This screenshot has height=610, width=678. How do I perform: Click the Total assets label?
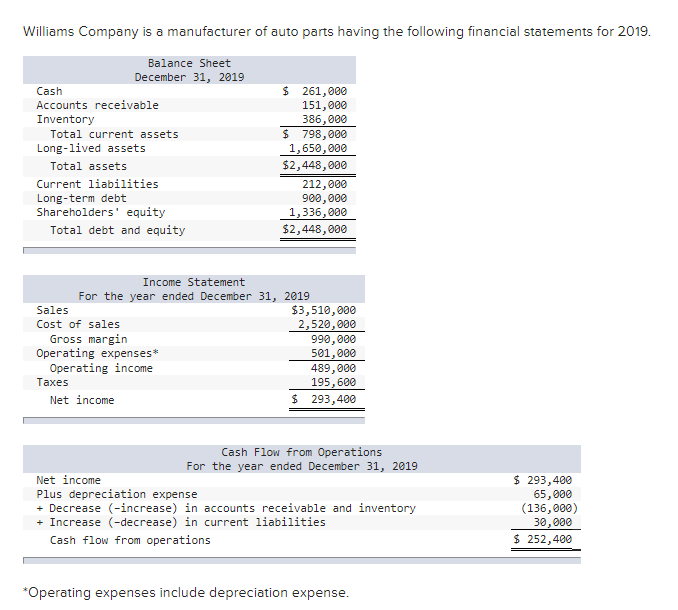pyautogui.click(x=88, y=166)
